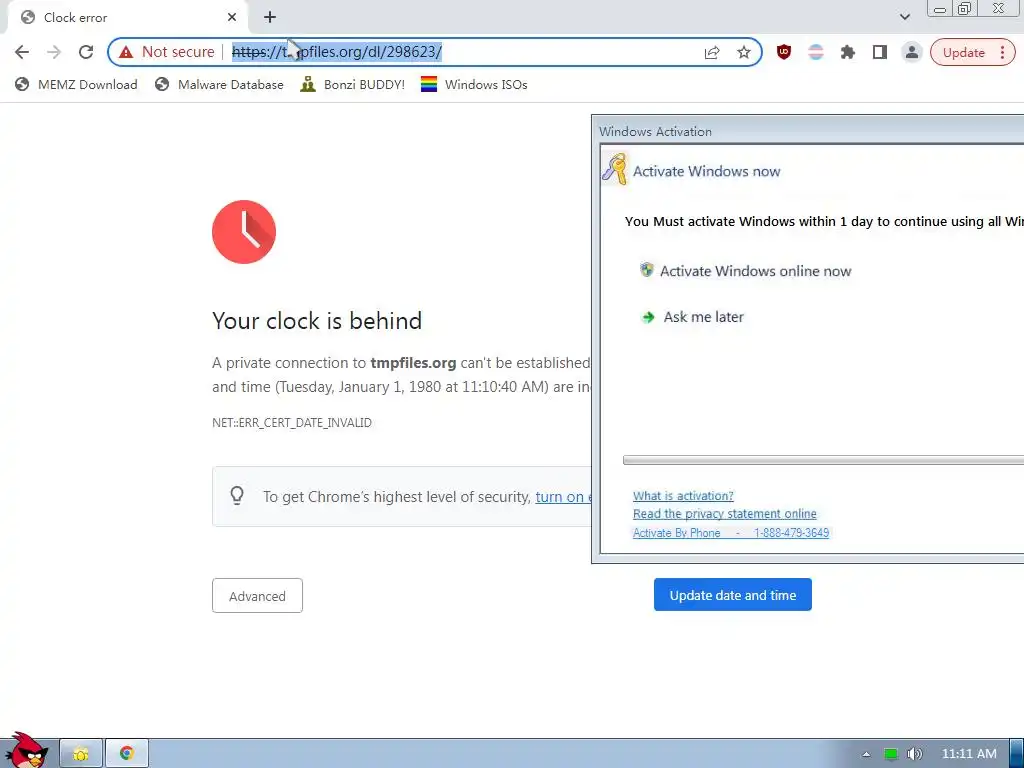This screenshot has width=1024, height=768.
Task: Choose Ask me later option
Action: pyautogui.click(x=703, y=317)
